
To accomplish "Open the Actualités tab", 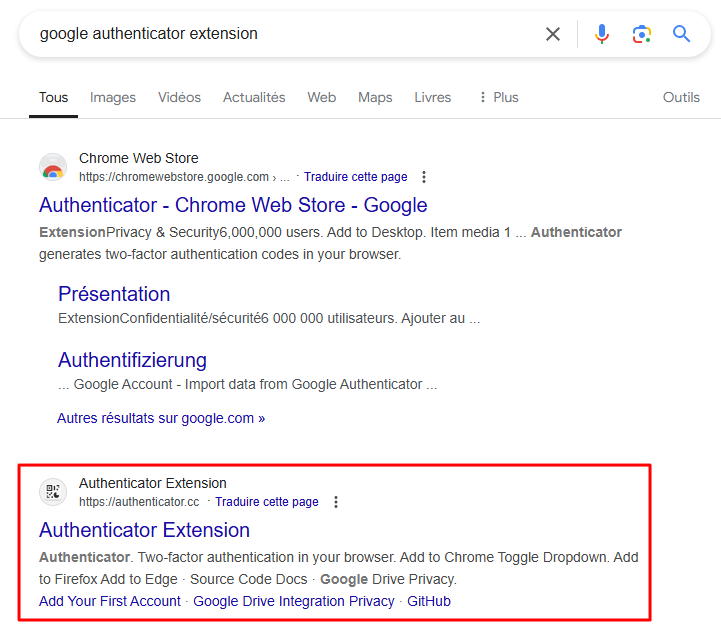I will [x=254, y=97].
